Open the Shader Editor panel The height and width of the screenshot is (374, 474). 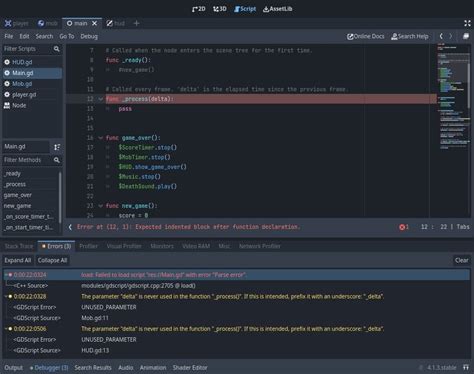click(190, 368)
